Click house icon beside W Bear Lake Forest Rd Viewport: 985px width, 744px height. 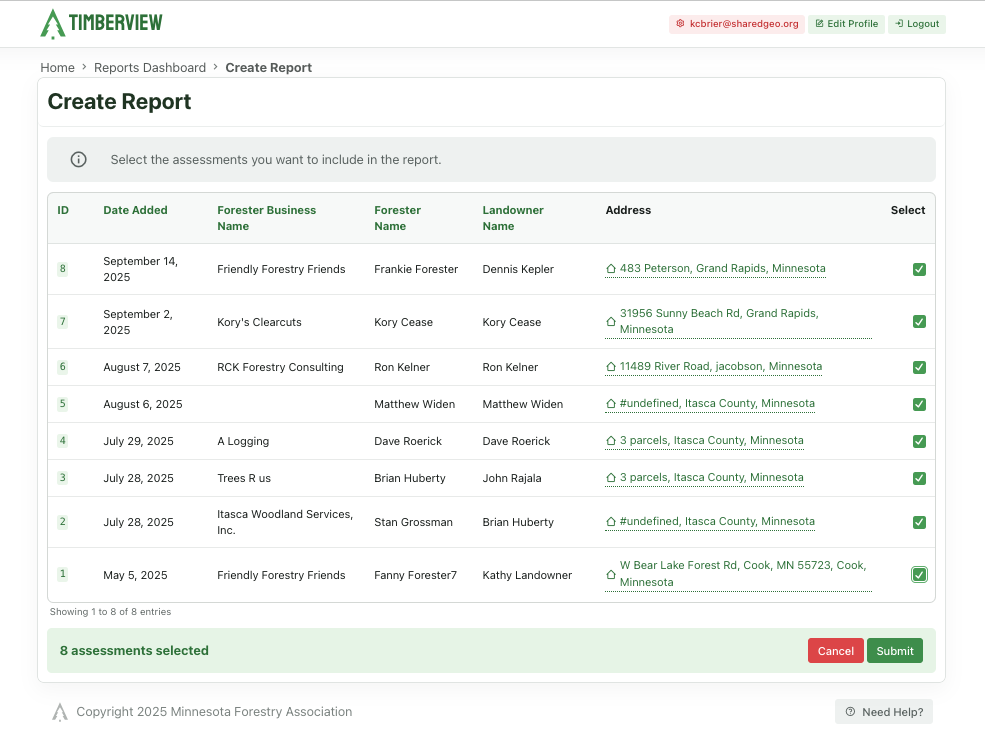(611, 574)
